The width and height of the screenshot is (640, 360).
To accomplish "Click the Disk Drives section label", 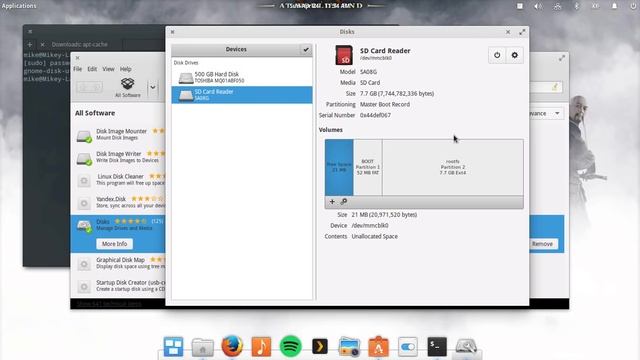I will [x=186, y=63].
